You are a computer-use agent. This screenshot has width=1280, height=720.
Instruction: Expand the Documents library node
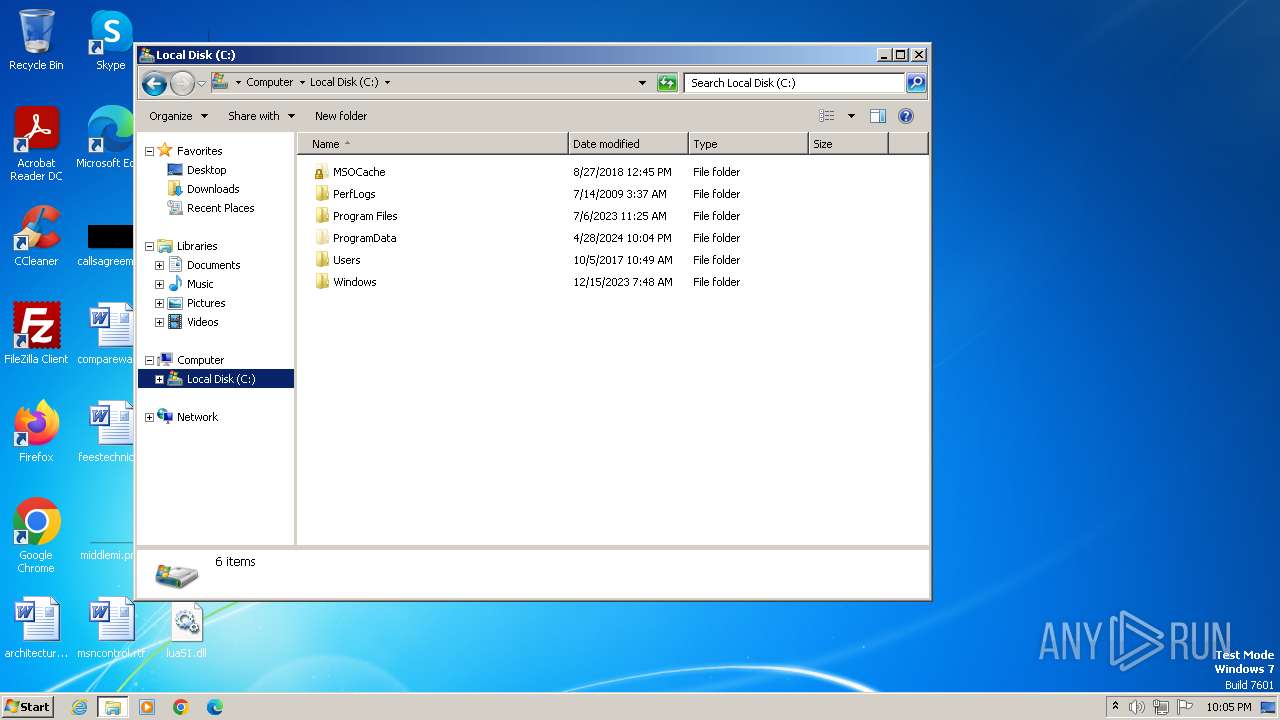click(159, 265)
